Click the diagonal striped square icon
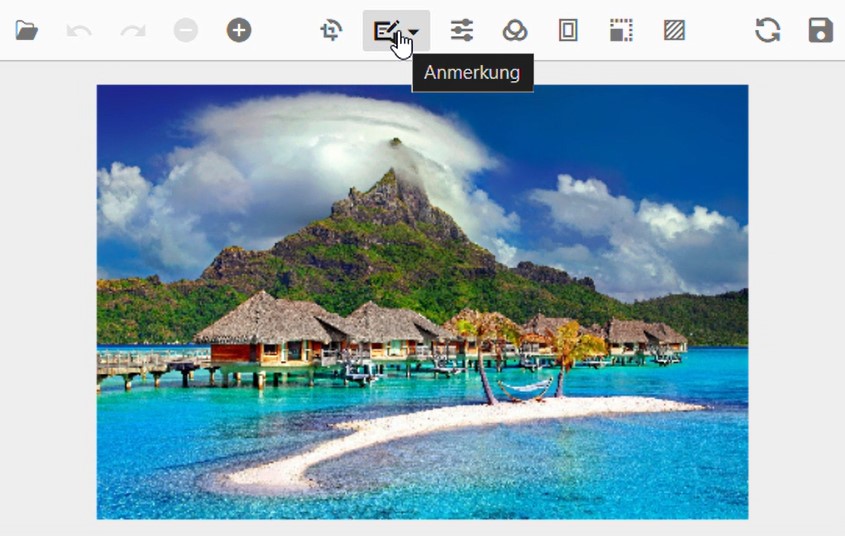The image size is (845, 536). tap(674, 30)
